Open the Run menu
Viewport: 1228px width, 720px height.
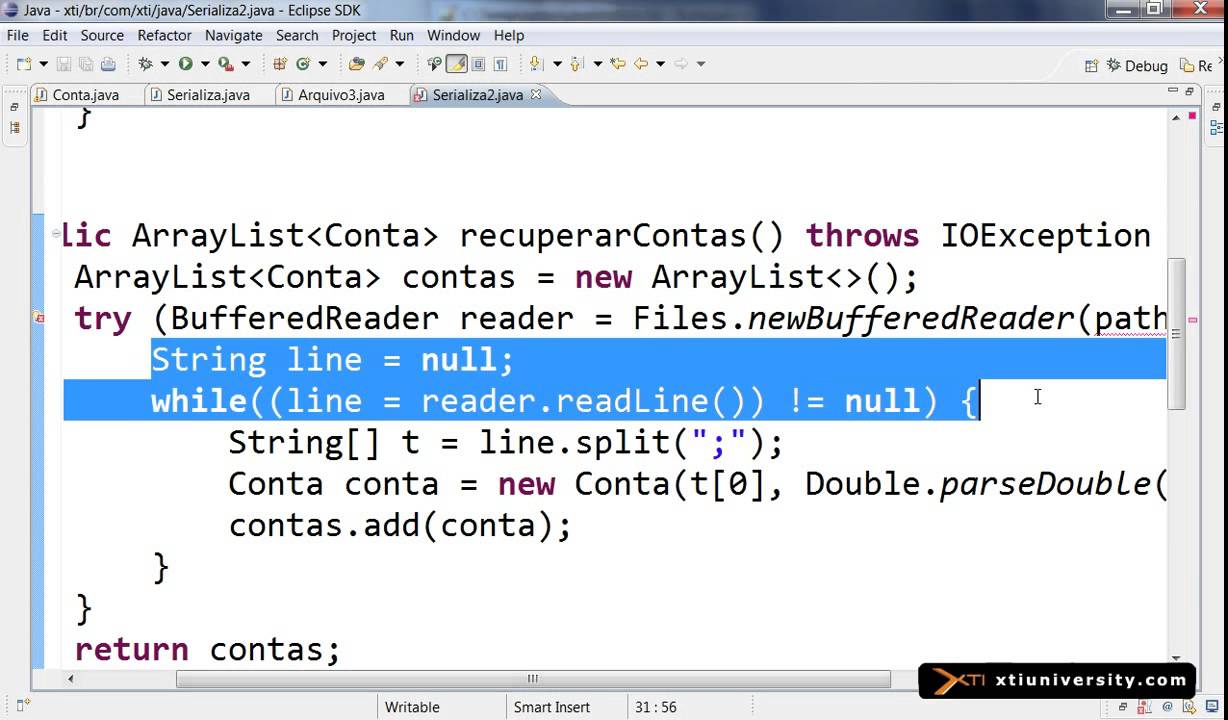click(x=402, y=35)
